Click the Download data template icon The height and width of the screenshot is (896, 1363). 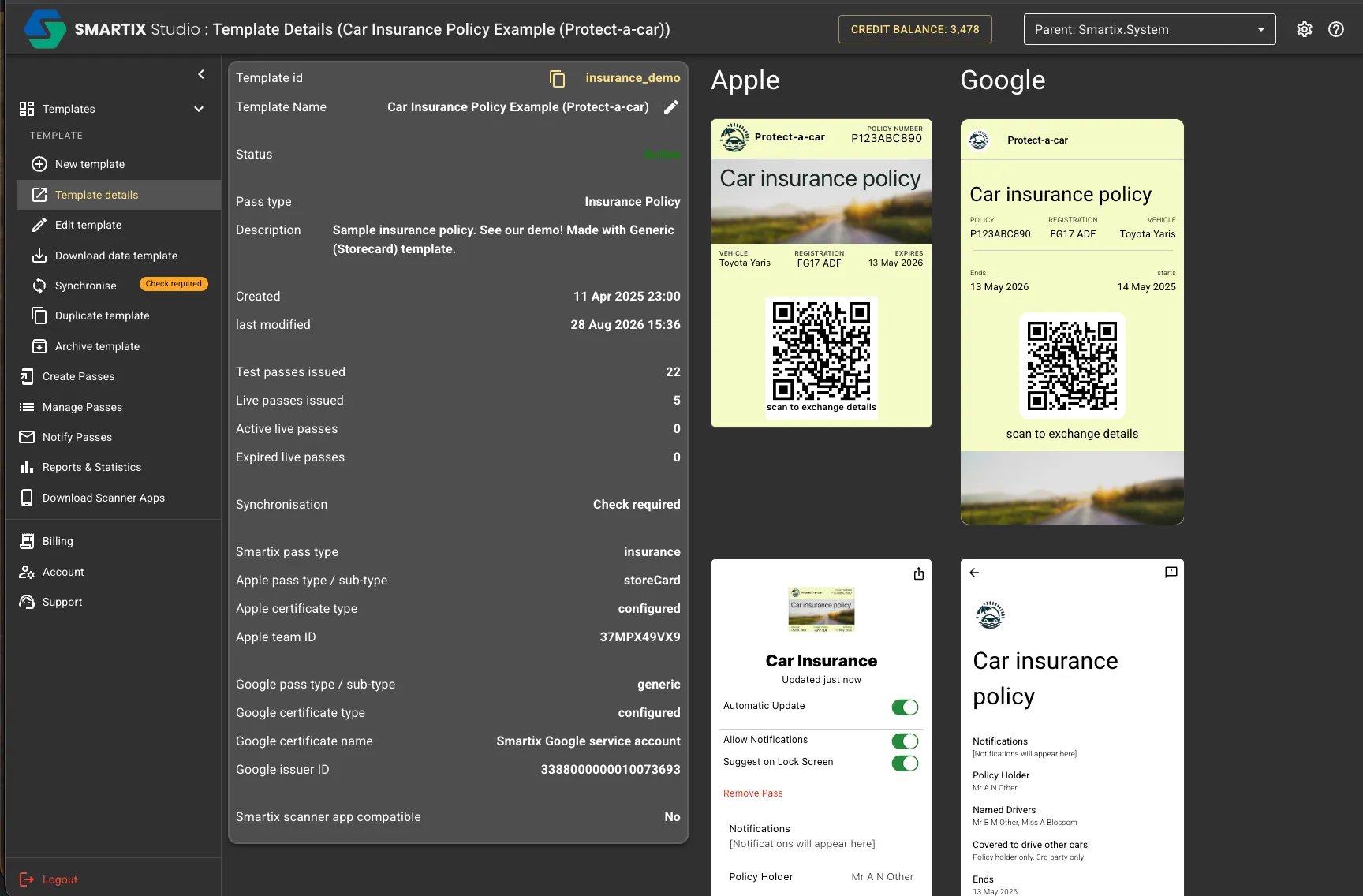(x=39, y=256)
